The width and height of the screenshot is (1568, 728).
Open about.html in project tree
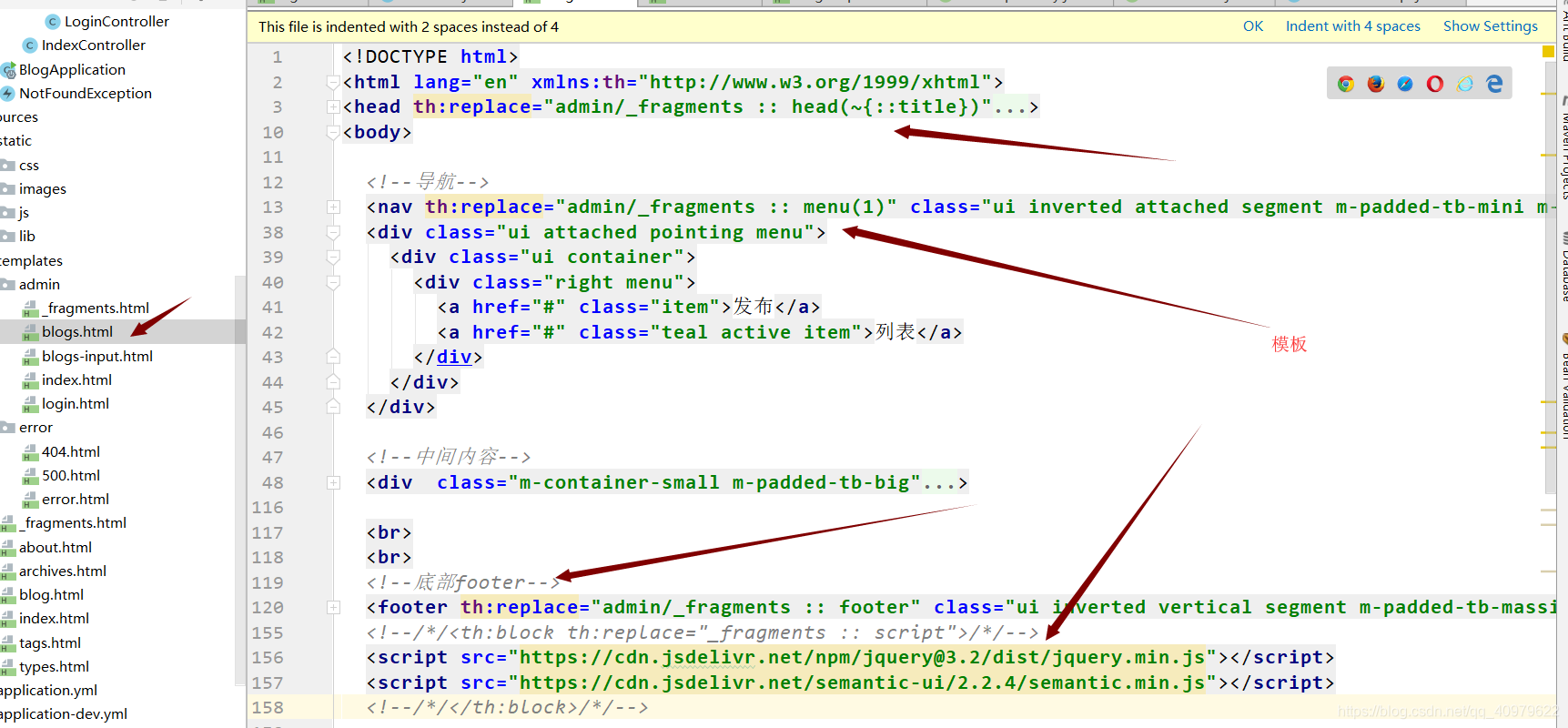point(56,548)
